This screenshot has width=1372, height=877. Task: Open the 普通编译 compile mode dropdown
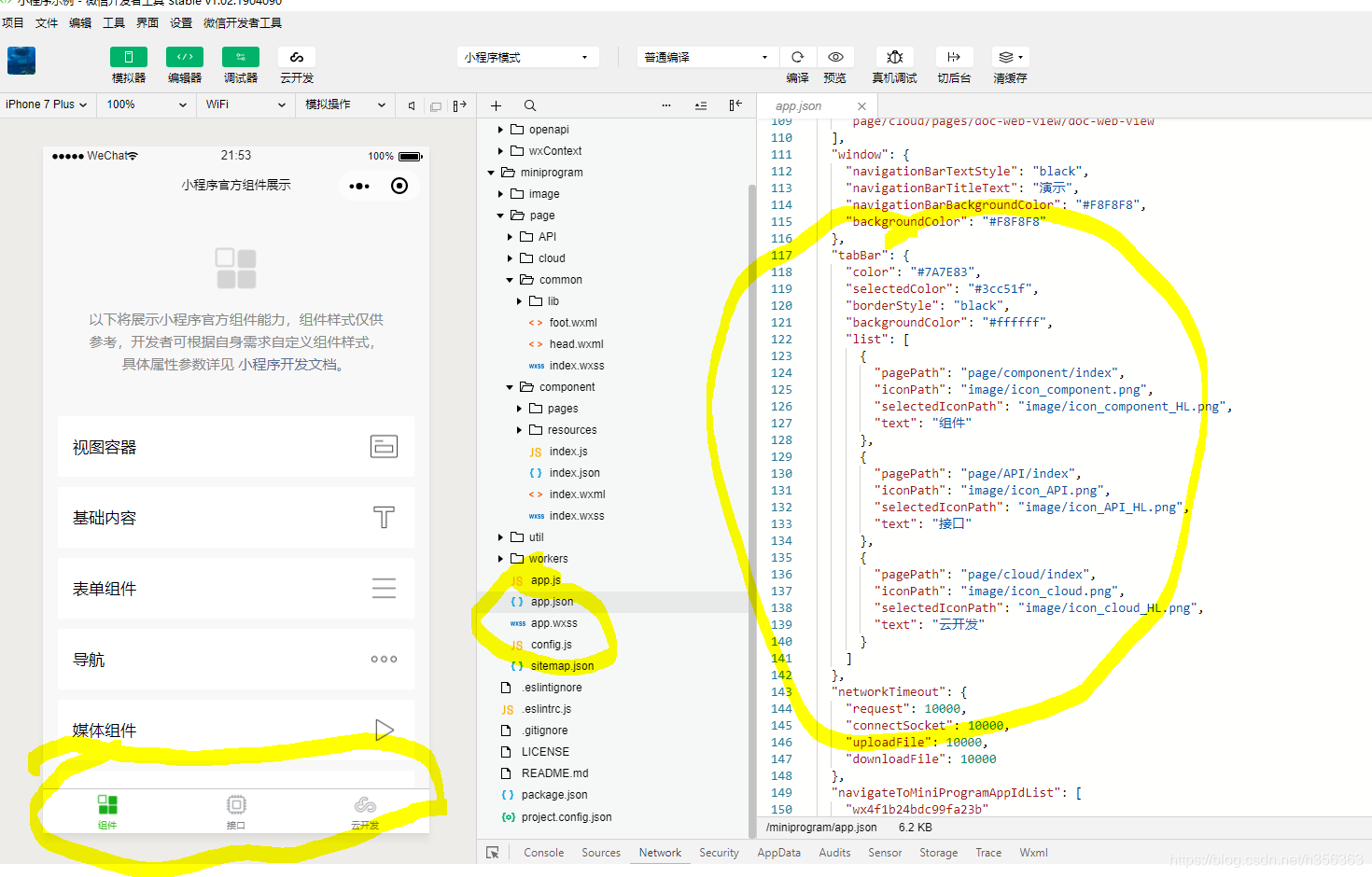click(x=707, y=57)
